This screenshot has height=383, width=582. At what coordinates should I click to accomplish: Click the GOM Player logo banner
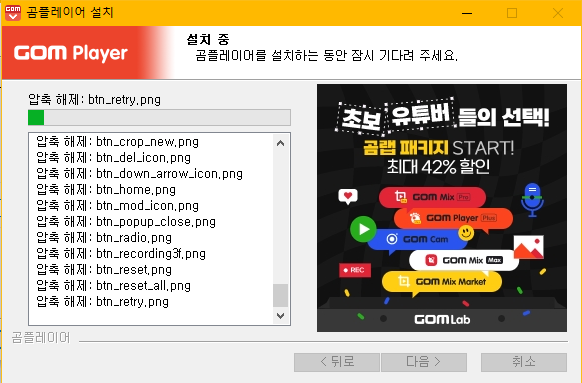coord(88,52)
